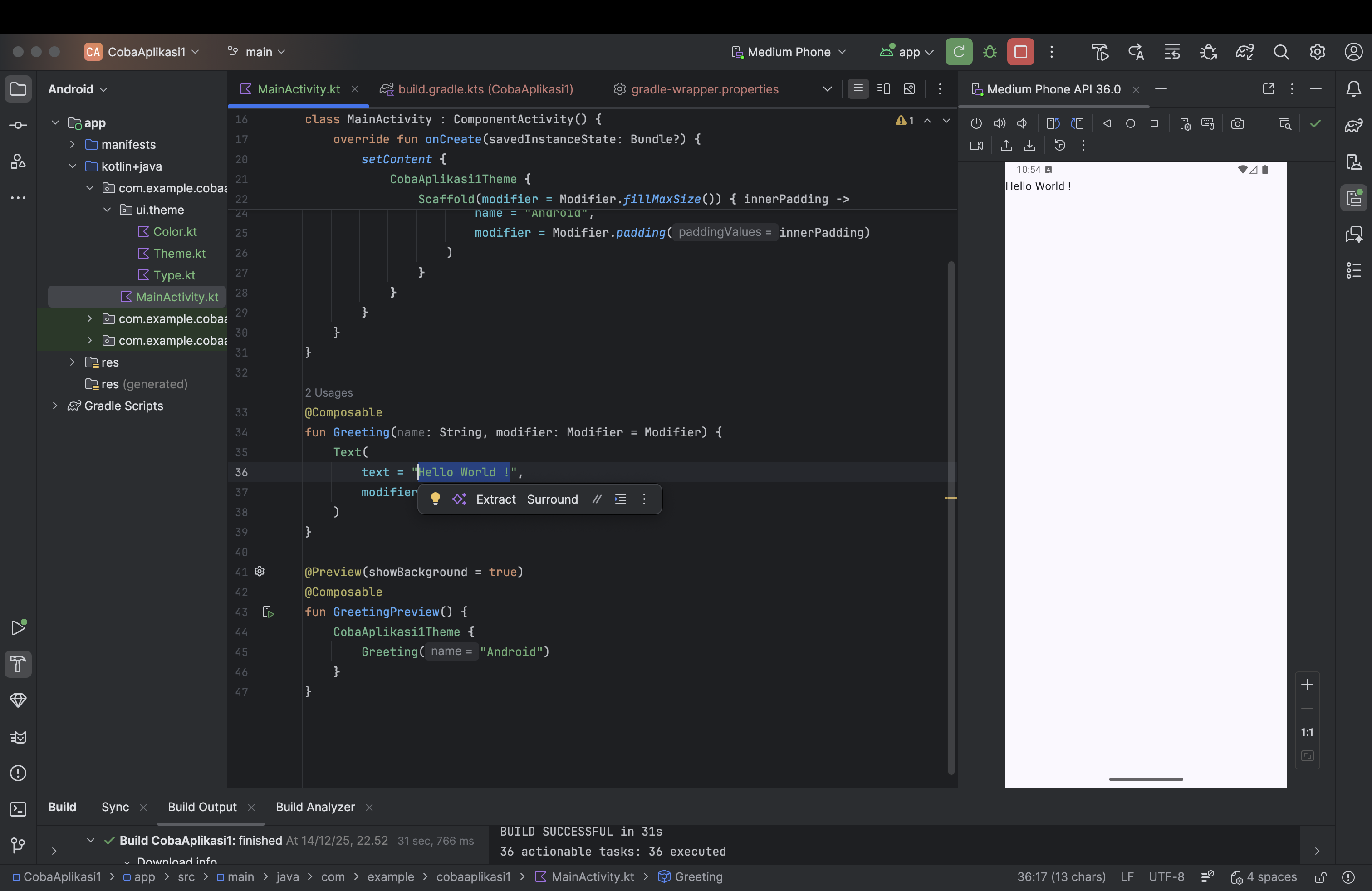Take emulator screenshot with camera icon
The image size is (1372, 891).
coord(1238,123)
